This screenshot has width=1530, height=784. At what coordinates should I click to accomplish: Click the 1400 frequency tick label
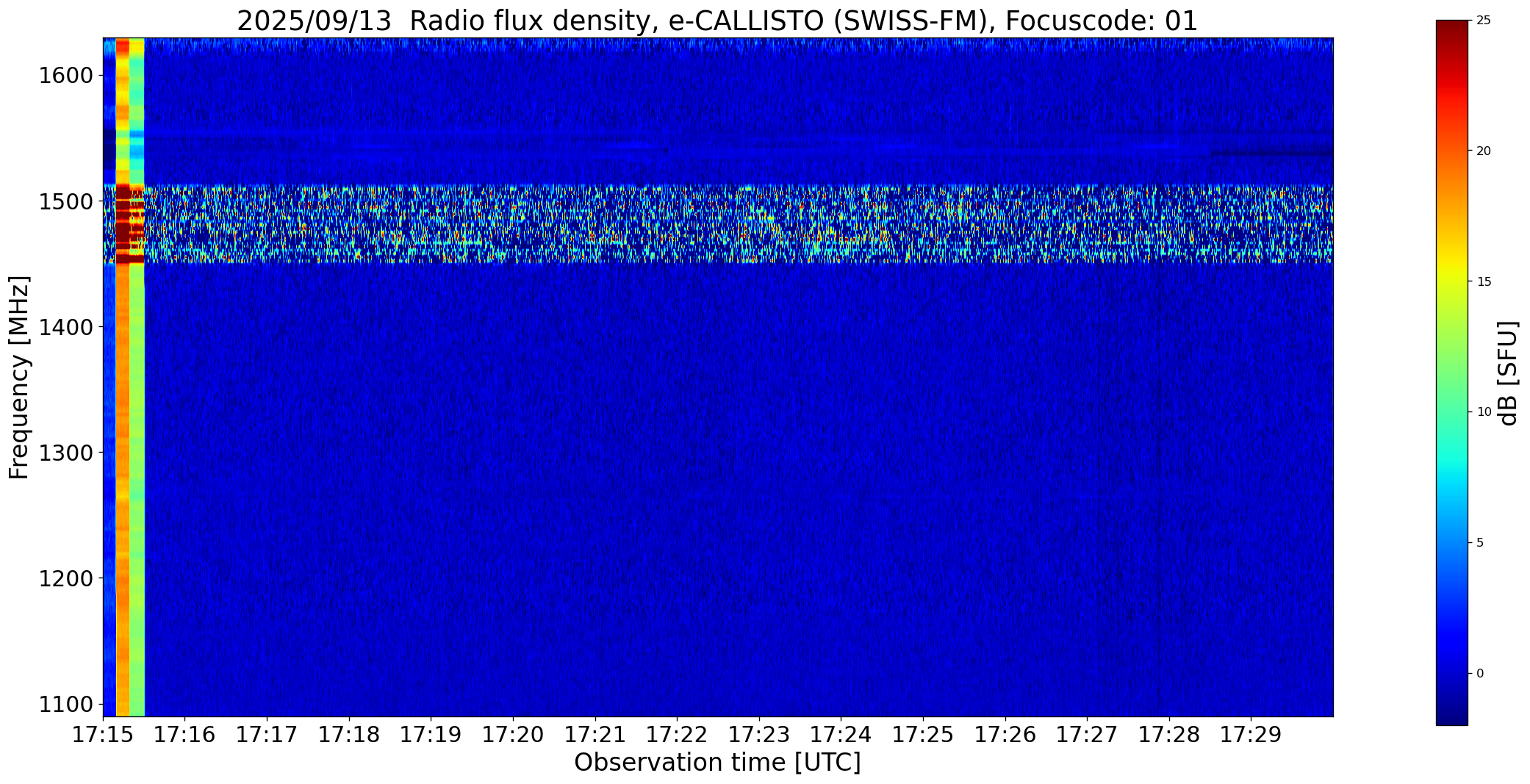pos(65,327)
